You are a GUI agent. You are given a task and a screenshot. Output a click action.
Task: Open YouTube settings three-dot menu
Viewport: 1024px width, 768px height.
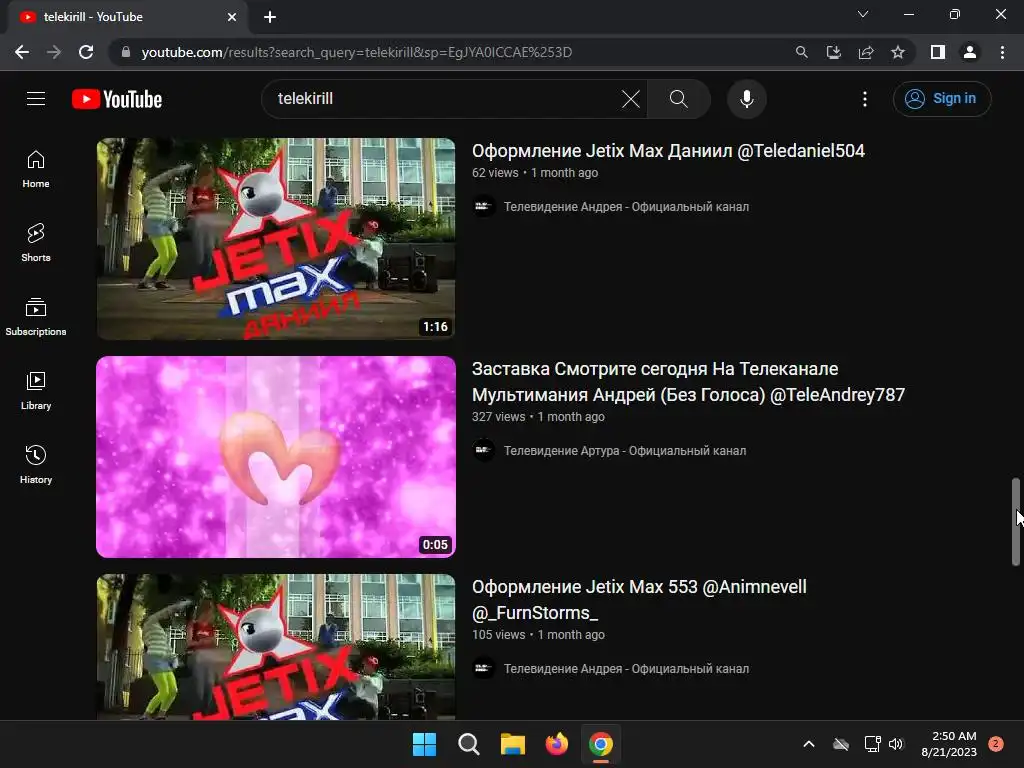[865, 99]
